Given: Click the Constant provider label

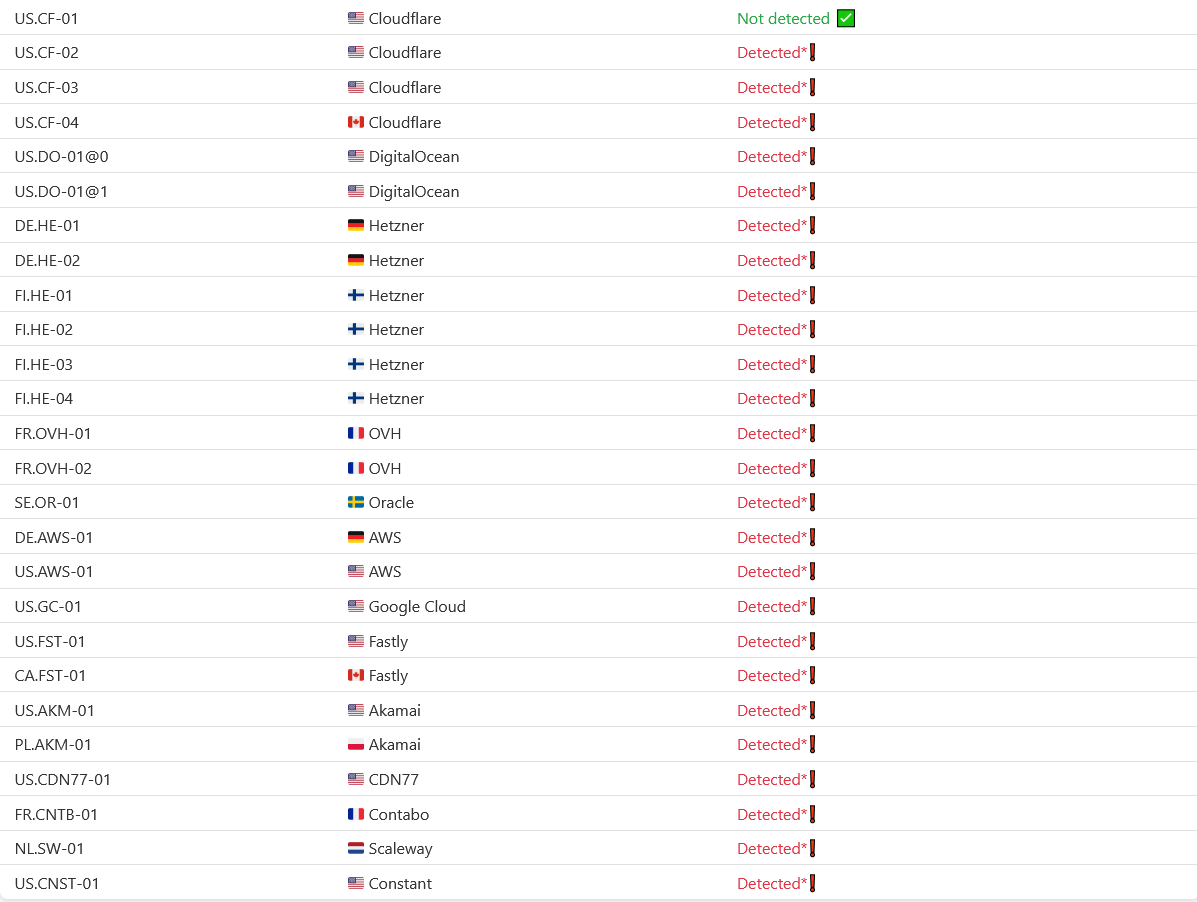Looking at the screenshot, I should (400, 883).
